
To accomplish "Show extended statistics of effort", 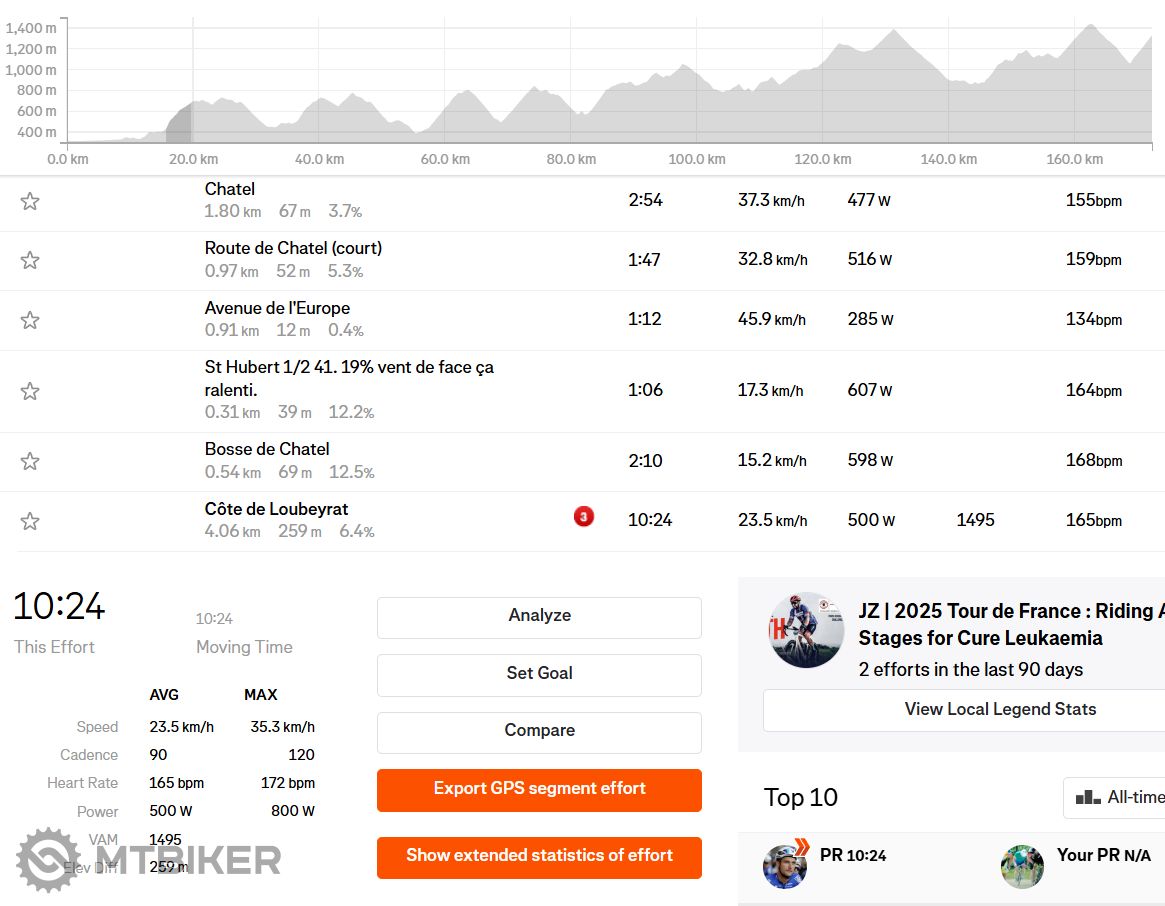I will coord(539,856).
